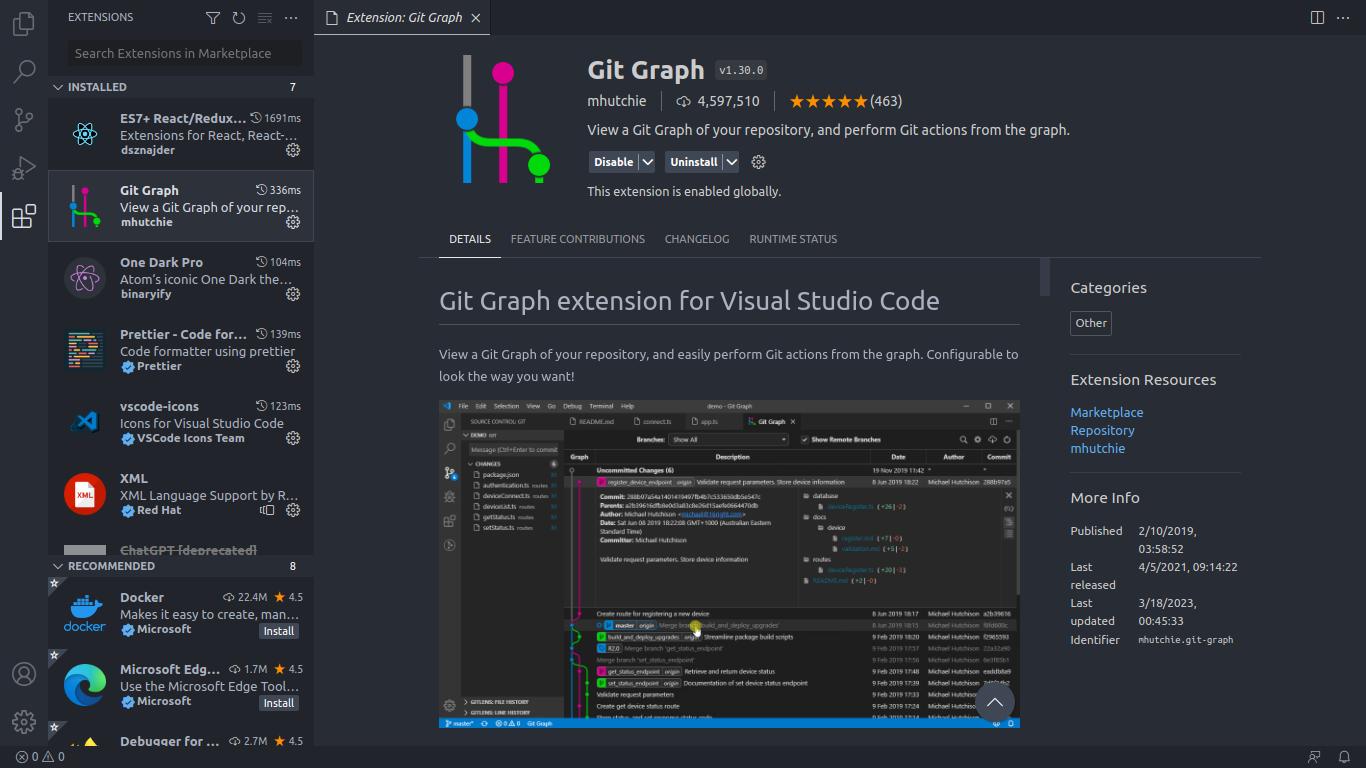
Task: Select the Extension: Git Graph editor tab
Action: 402,18
